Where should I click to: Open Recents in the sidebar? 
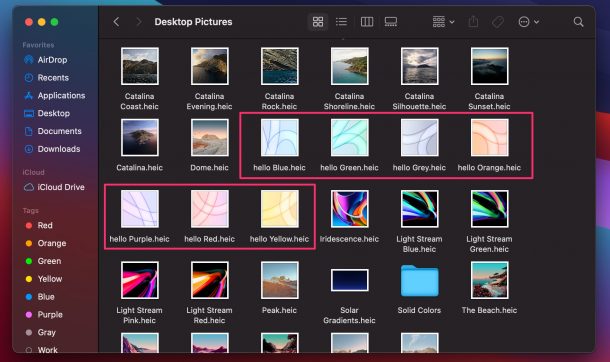[x=46, y=78]
